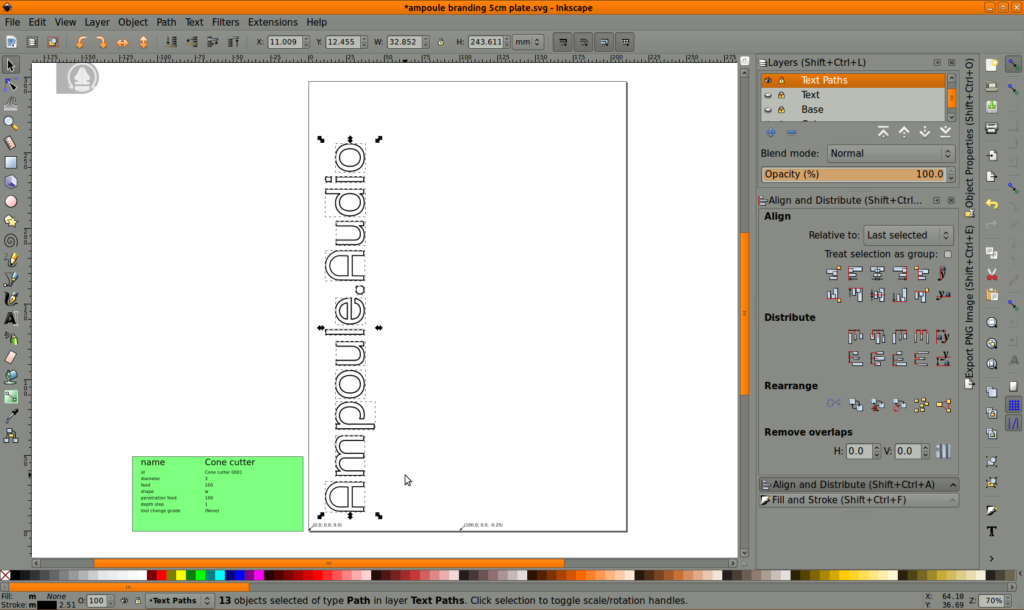Select the Star and polygon tool
This screenshot has height=610, width=1024.
pos(10,221)
